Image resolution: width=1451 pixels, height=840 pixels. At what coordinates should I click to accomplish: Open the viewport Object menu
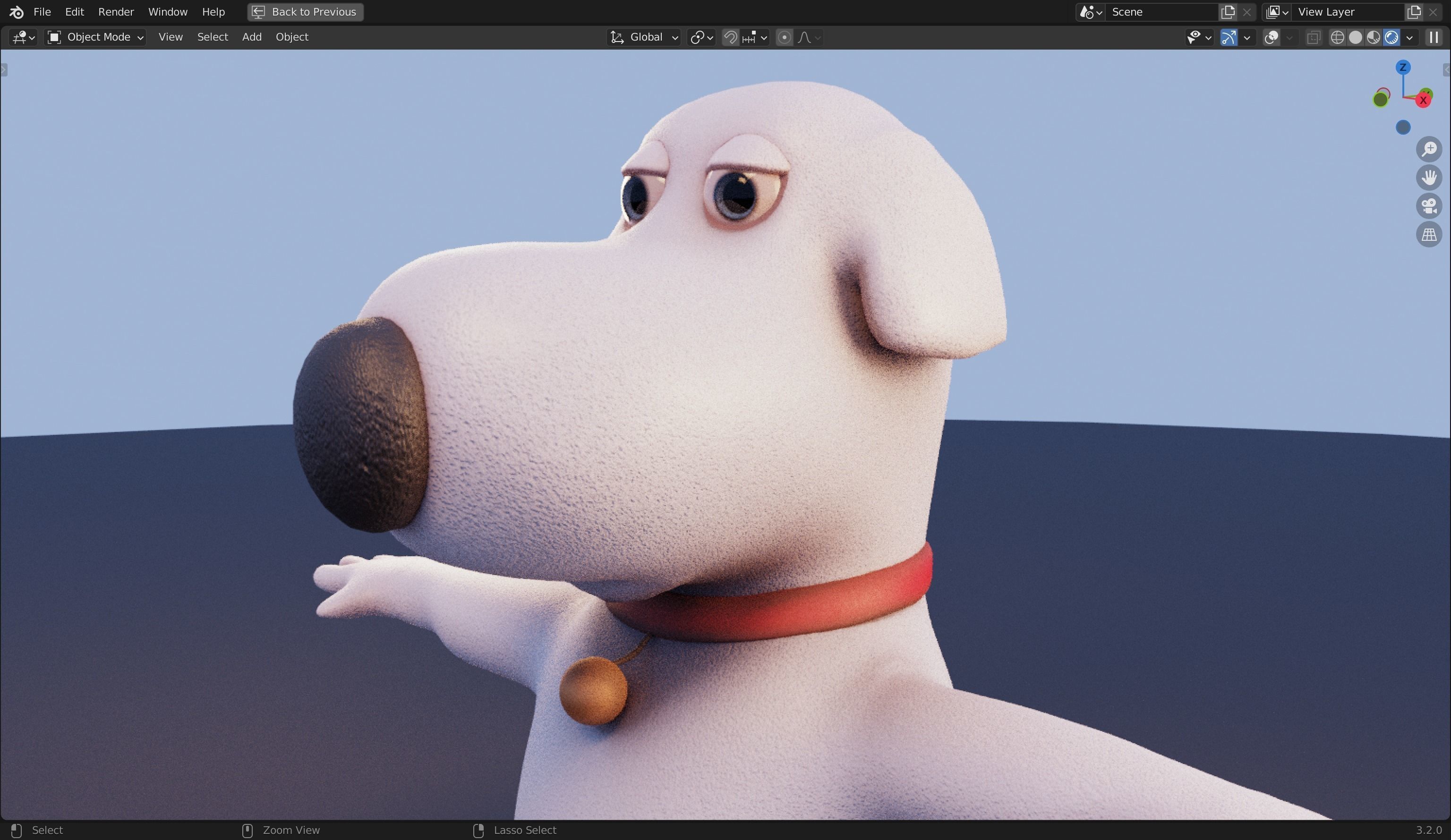click(x=292, y=37)
